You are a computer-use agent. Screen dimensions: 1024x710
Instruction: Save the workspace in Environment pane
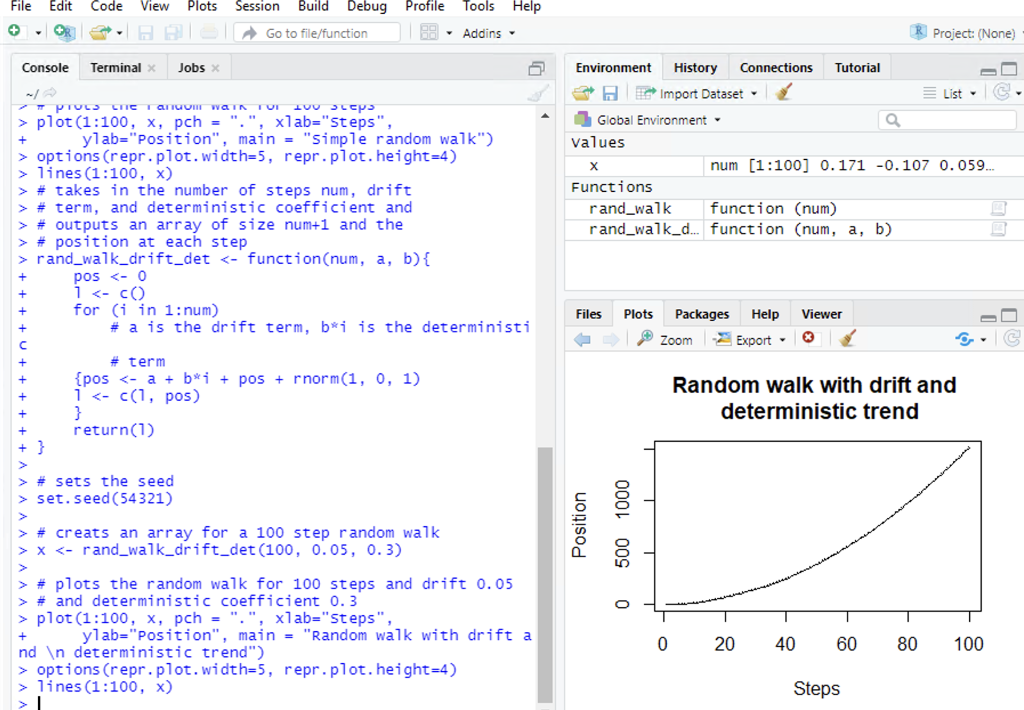click(x=610, y=91)
